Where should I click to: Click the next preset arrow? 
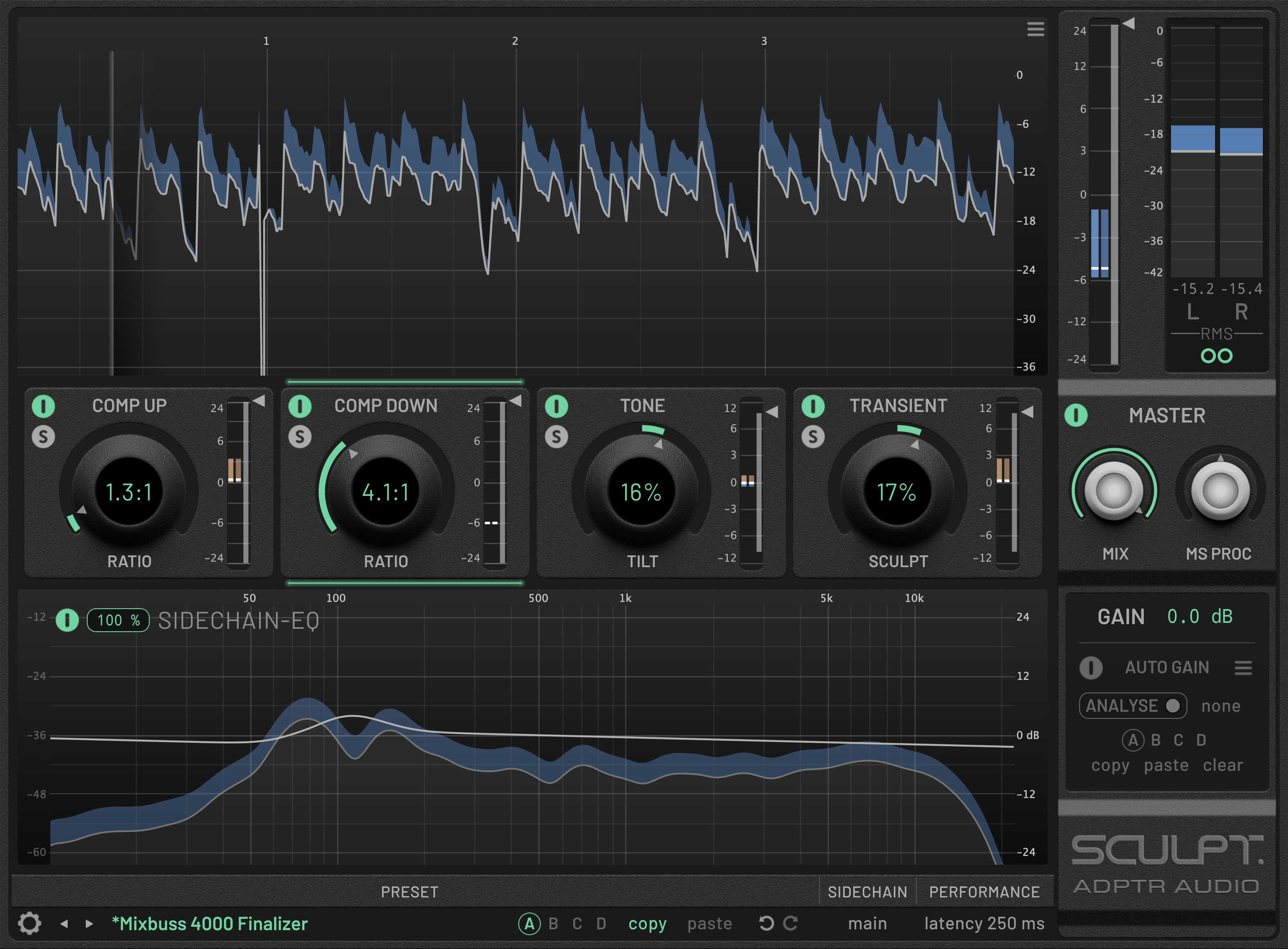(x=89, y=924)
